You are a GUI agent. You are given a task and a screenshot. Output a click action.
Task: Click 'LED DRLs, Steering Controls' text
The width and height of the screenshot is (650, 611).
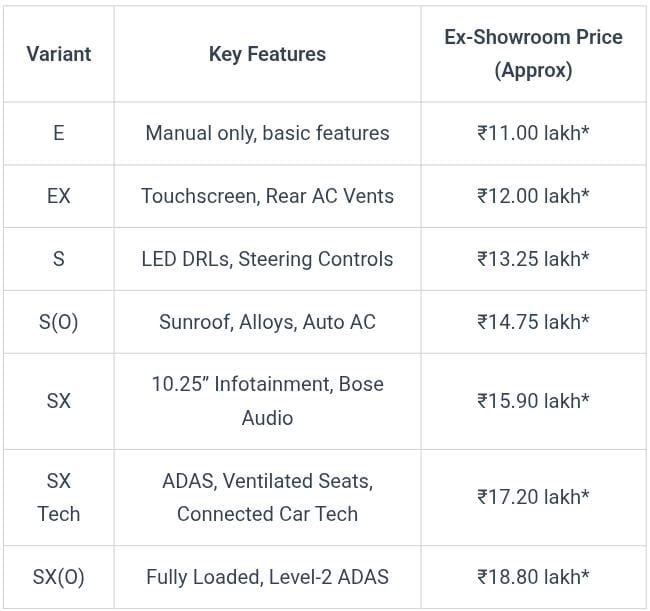coord(267,259)
